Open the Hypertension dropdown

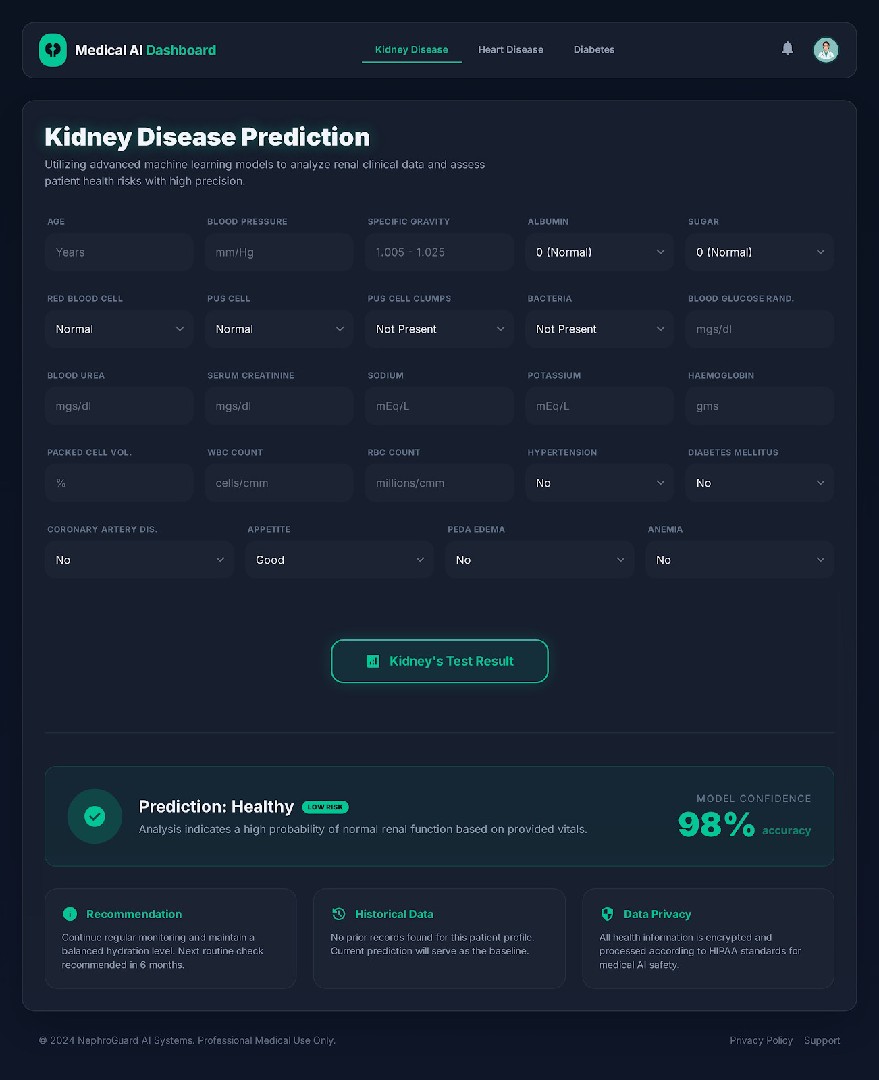(599, 483)
